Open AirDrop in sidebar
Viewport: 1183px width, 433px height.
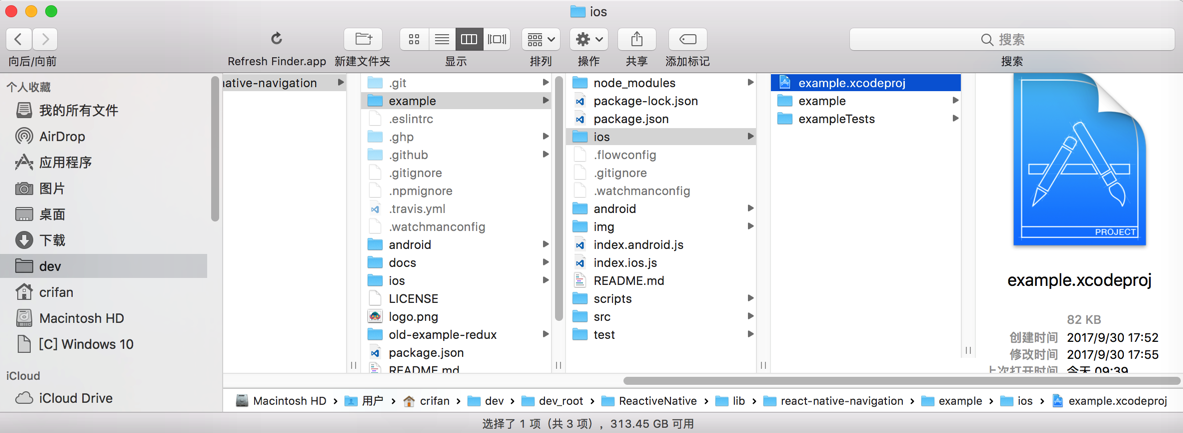pyautogui.click(x=103, y=137)
